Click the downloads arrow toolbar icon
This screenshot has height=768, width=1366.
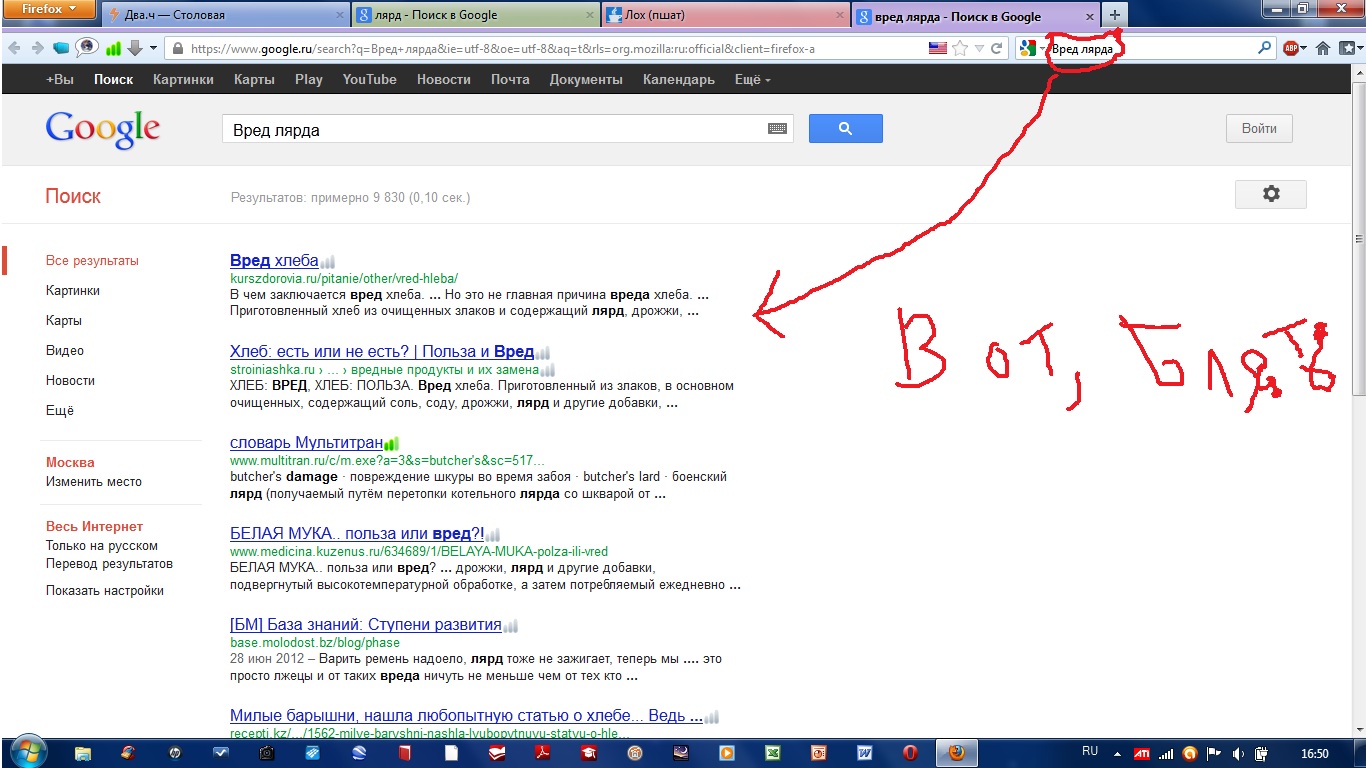coord(134,48)
